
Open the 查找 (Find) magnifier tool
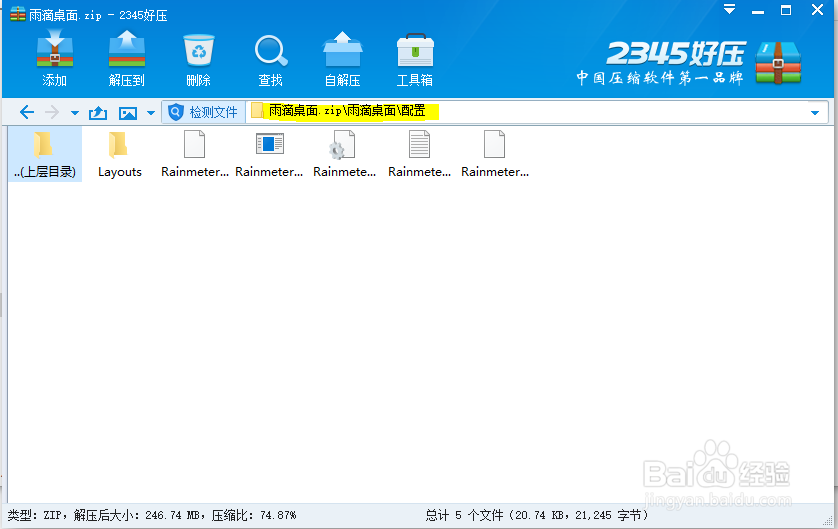(x=270, y=60)
